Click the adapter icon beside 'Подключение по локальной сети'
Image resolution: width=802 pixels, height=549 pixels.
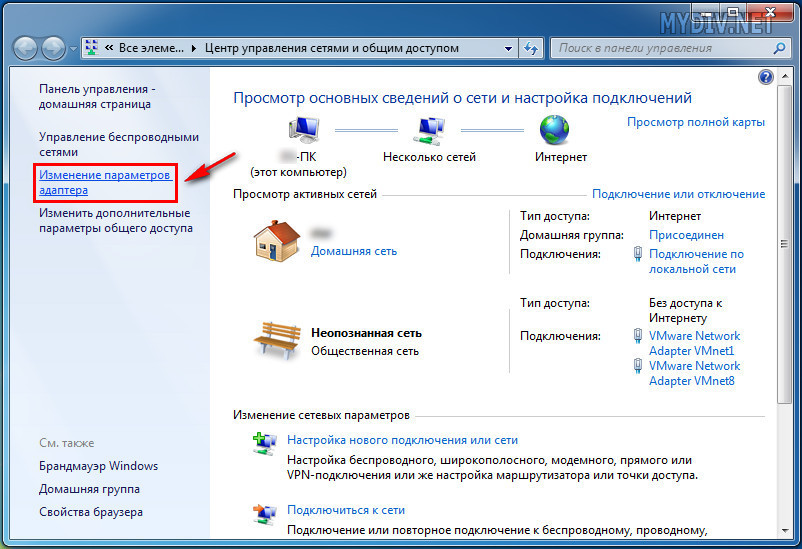point(638,254)
